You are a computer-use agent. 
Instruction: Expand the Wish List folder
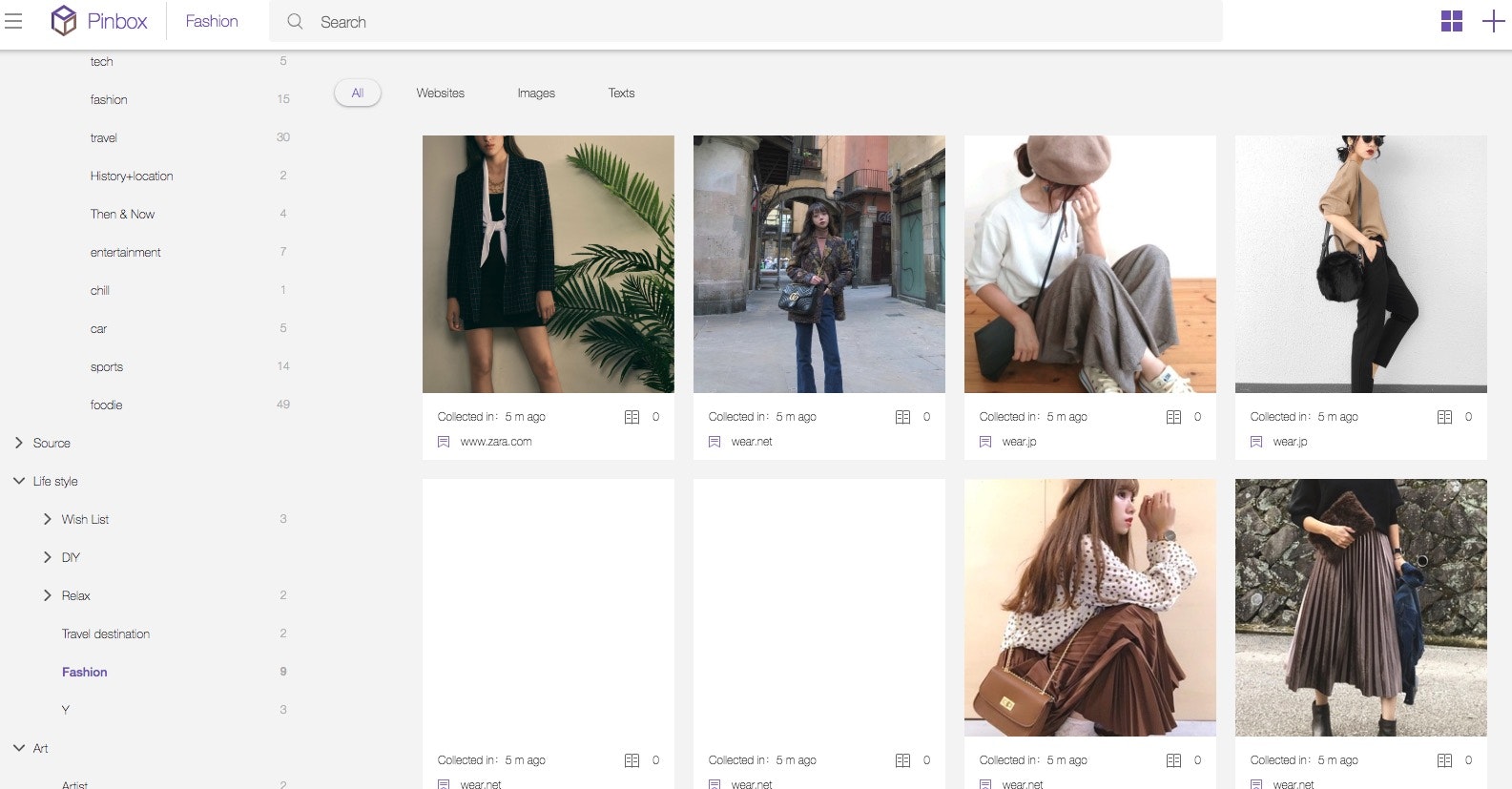[48, 519]
